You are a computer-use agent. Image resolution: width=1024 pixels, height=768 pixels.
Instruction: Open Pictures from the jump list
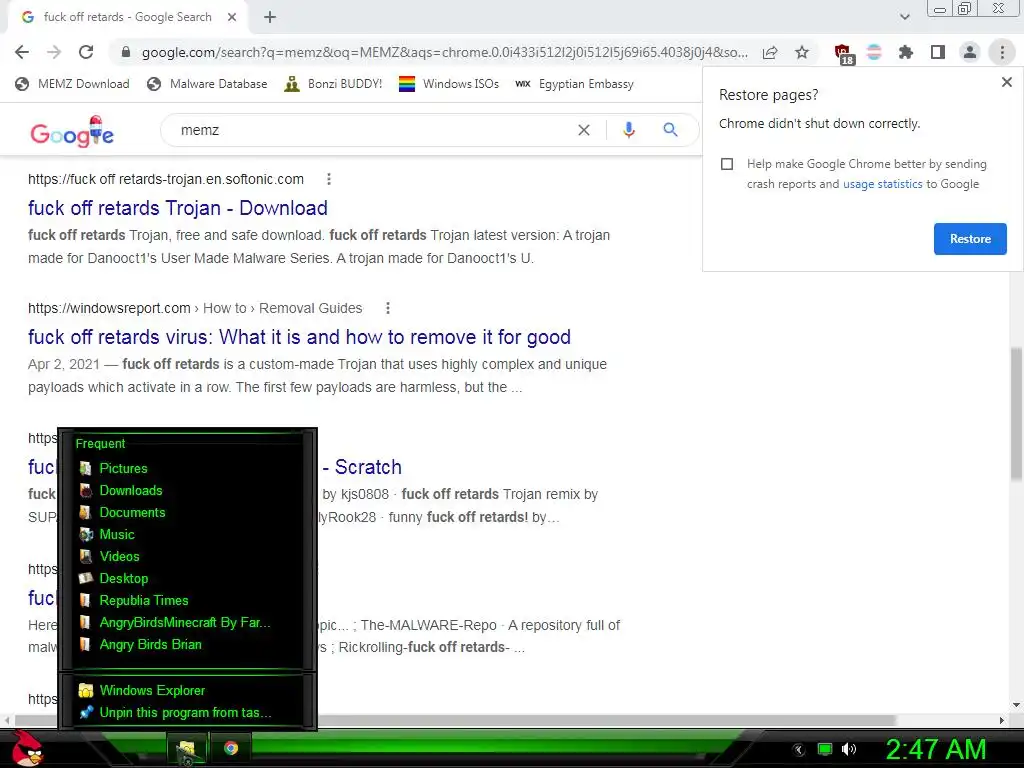(x=123, y=468)
